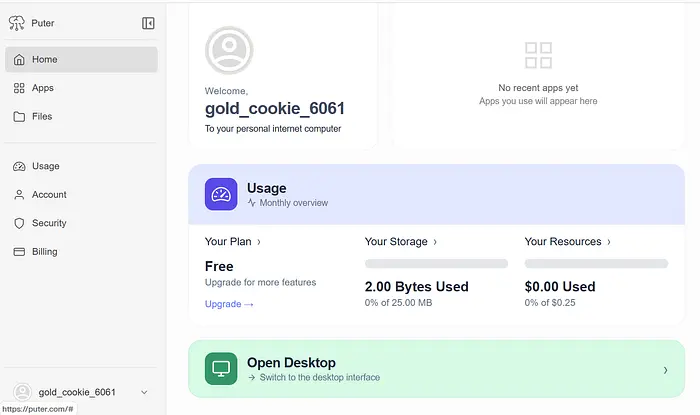700x415 pixels.
Task: Click the purple Usage speedometer icon
Action: coord(221,194)
